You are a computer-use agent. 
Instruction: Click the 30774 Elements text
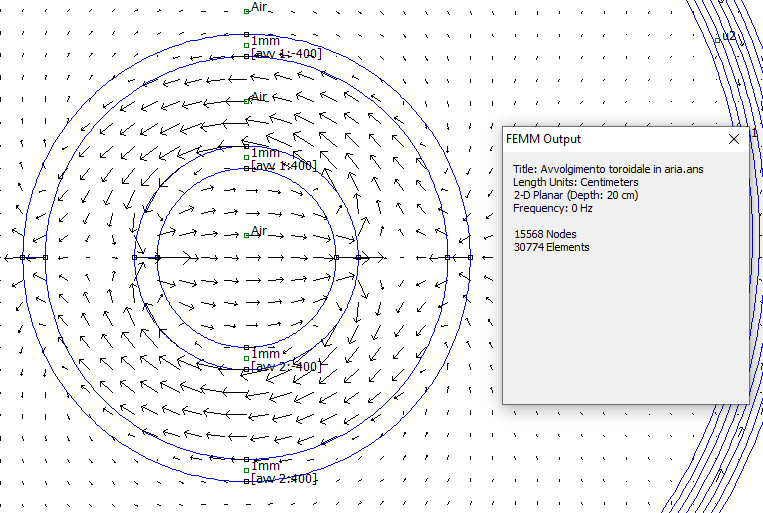551,247
